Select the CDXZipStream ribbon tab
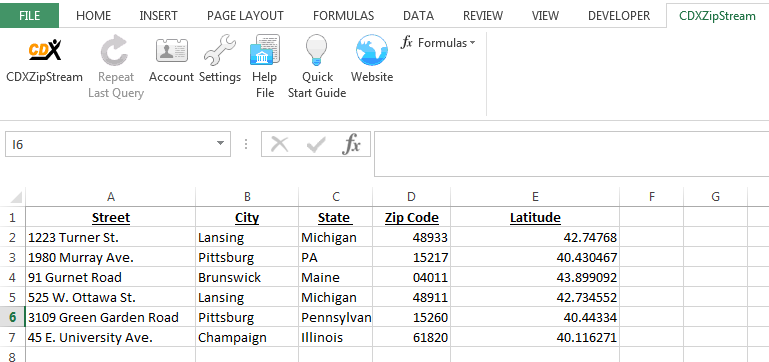The height and width of the screenshot is (362, 769). tap(717, 16)
